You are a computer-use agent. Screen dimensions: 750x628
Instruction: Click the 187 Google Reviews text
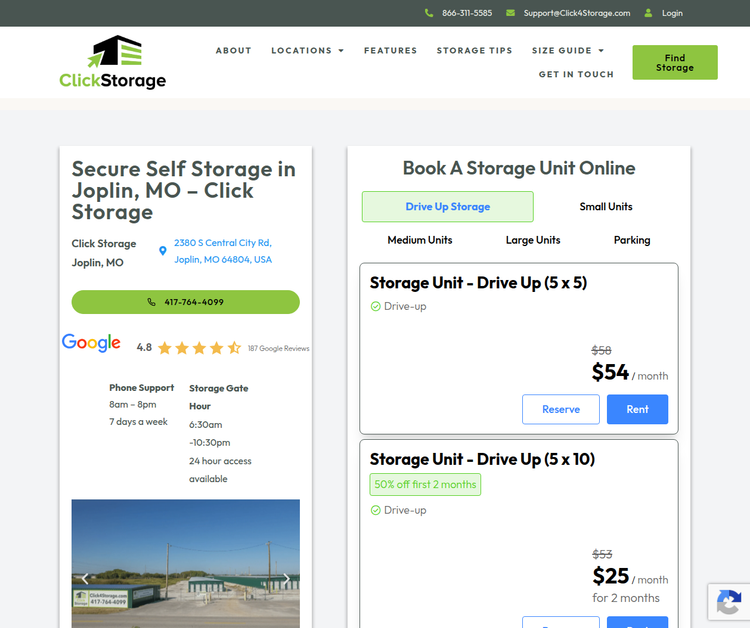click(278, 349)
